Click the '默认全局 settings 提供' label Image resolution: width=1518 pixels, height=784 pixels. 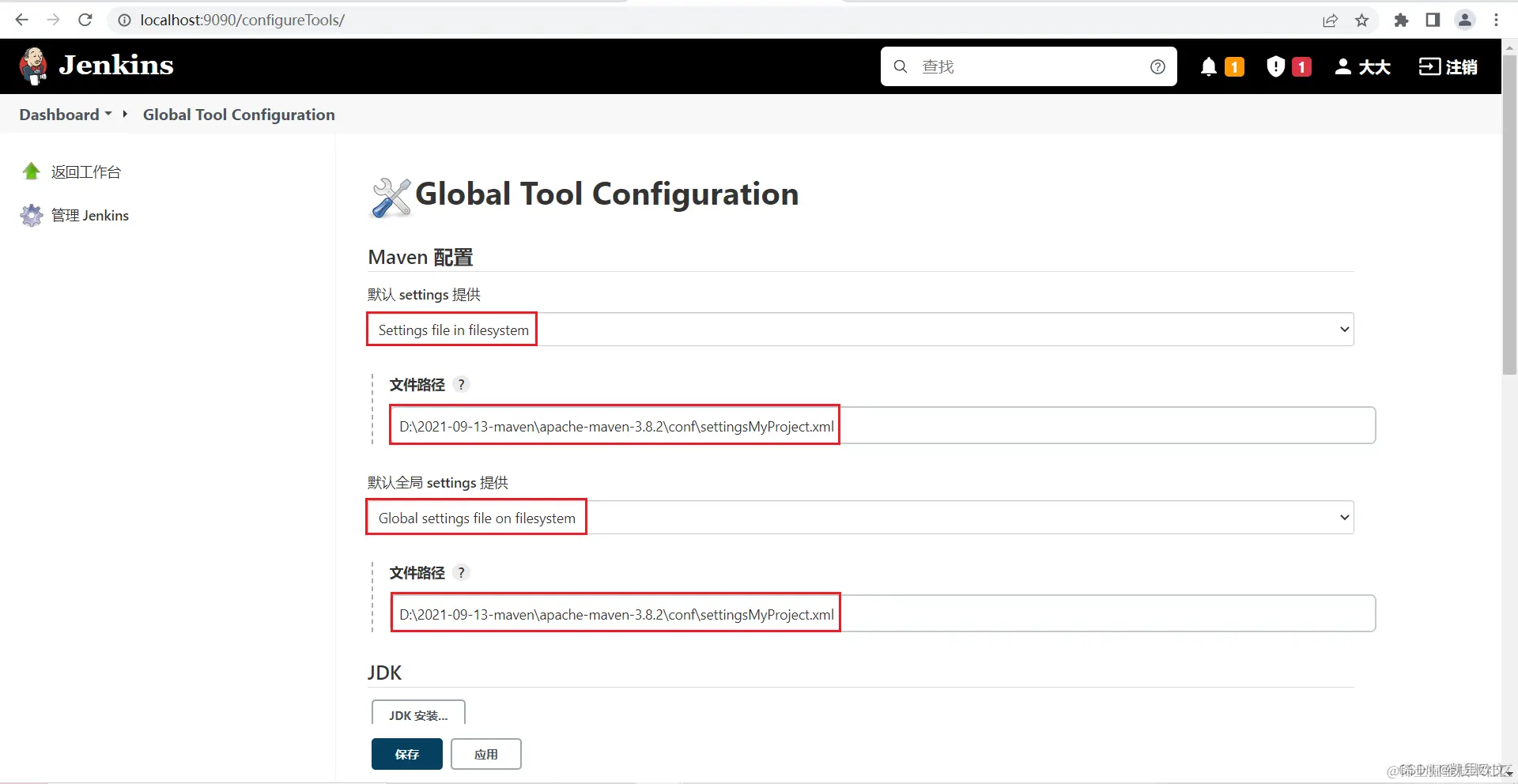[438, 483]
